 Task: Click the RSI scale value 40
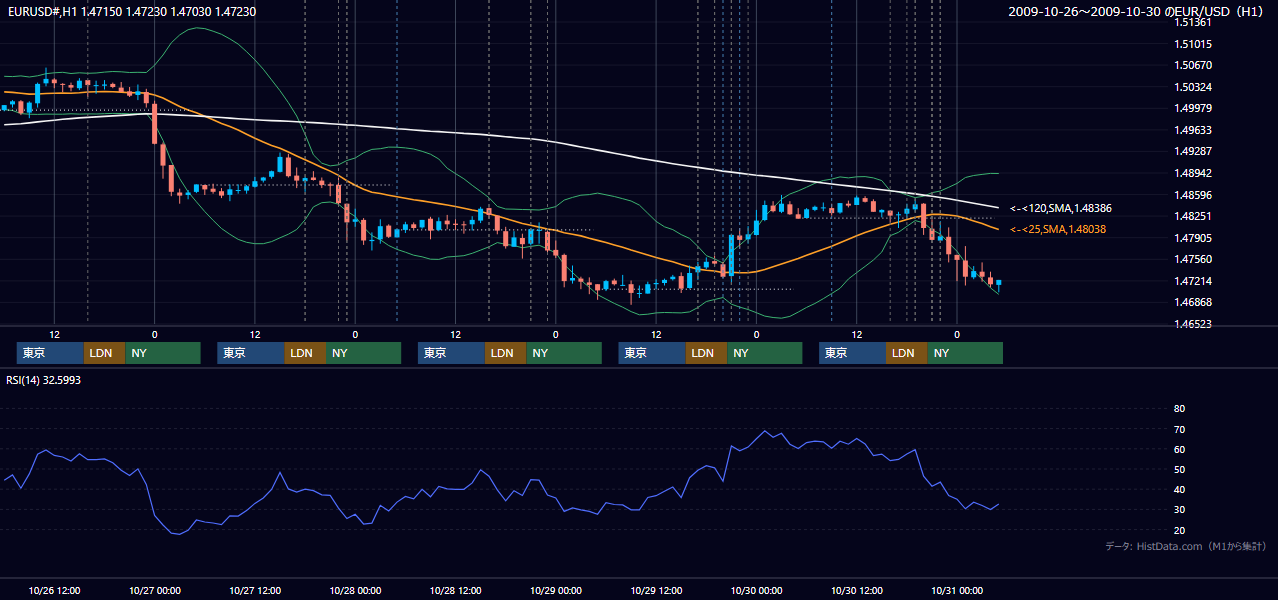pos(1179,489)
